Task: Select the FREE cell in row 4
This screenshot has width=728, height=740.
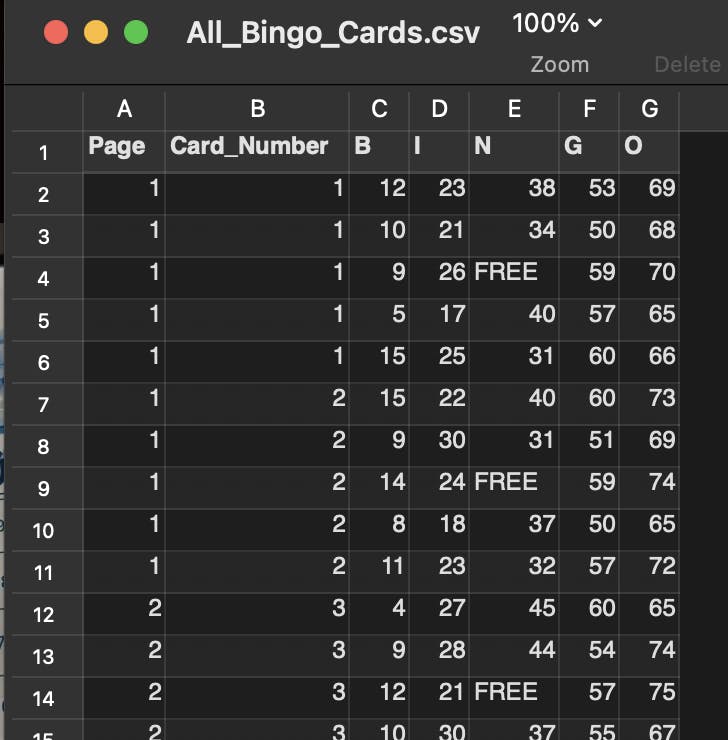Action: 514,272
